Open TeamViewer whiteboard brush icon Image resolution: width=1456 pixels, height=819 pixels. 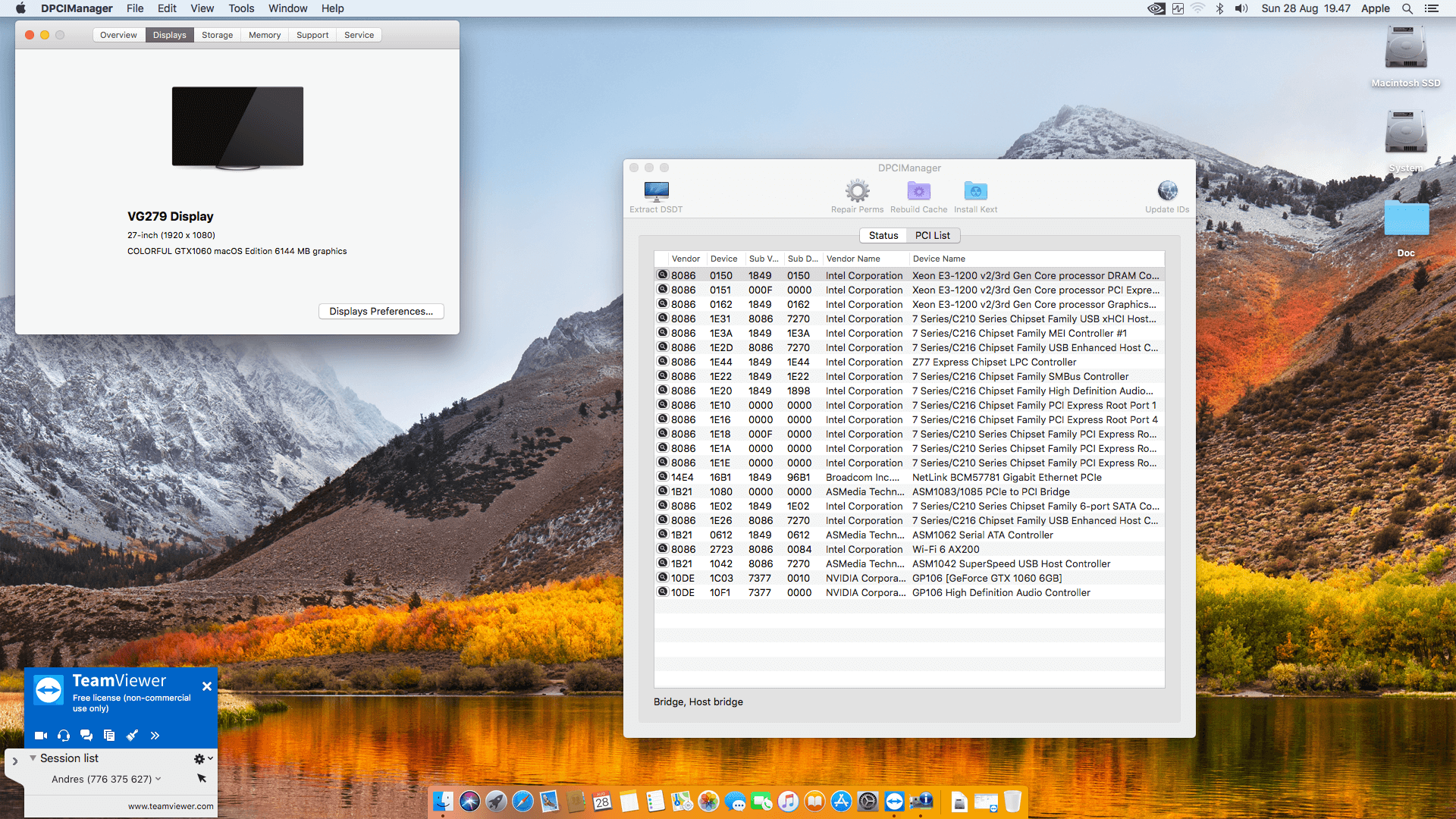[x=132, y=736]
